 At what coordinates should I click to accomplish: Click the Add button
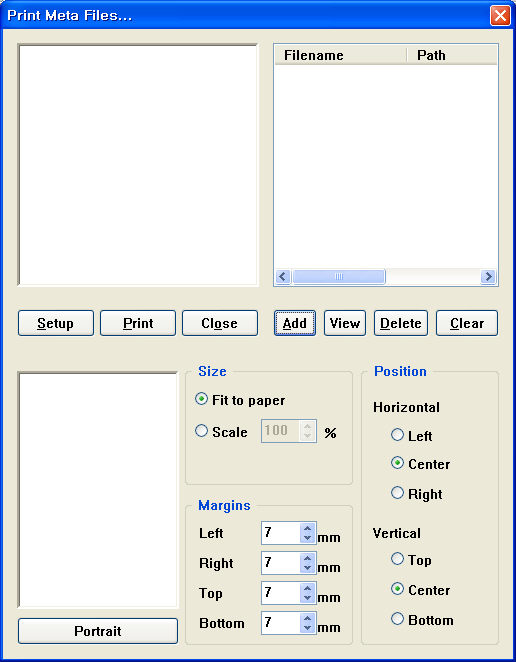coord(295,323)
